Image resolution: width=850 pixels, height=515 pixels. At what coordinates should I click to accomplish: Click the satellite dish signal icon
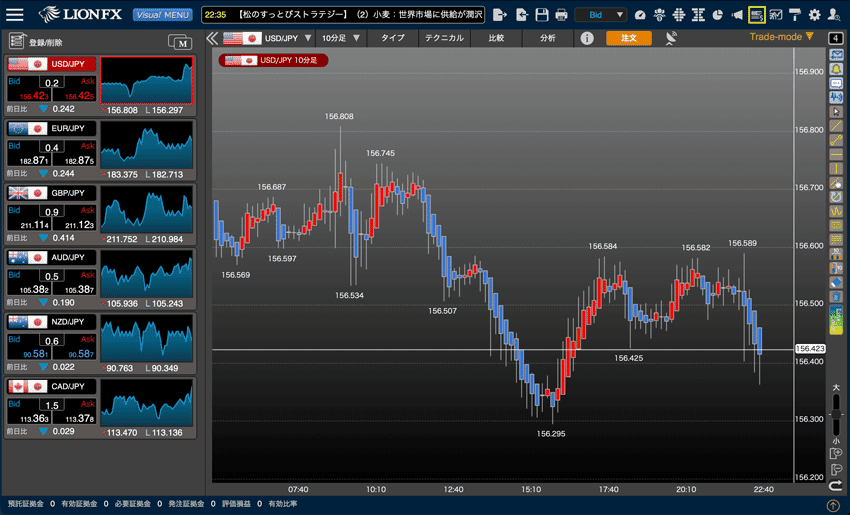(671, 38)
